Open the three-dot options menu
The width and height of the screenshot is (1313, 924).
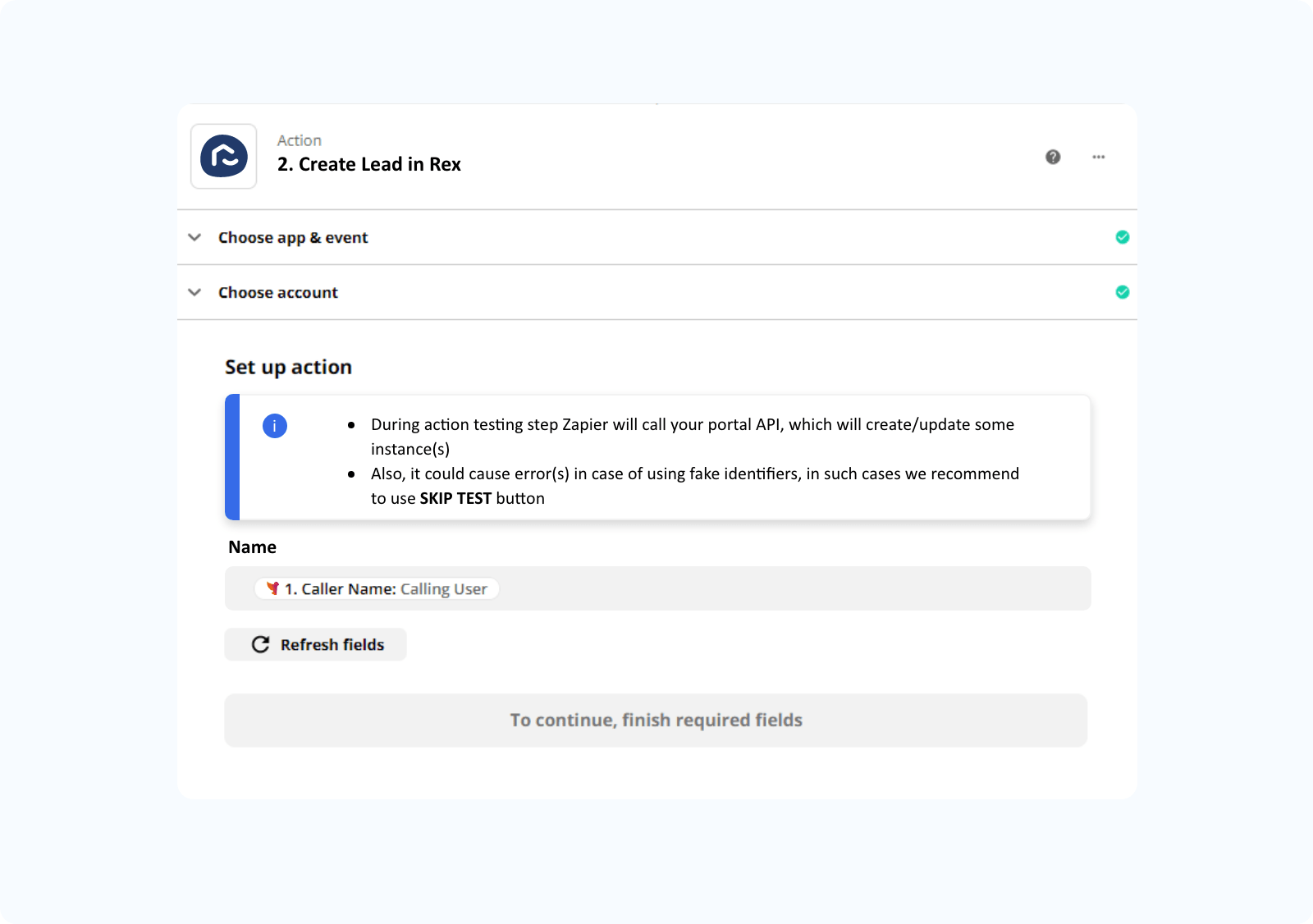pos(1099,157)
